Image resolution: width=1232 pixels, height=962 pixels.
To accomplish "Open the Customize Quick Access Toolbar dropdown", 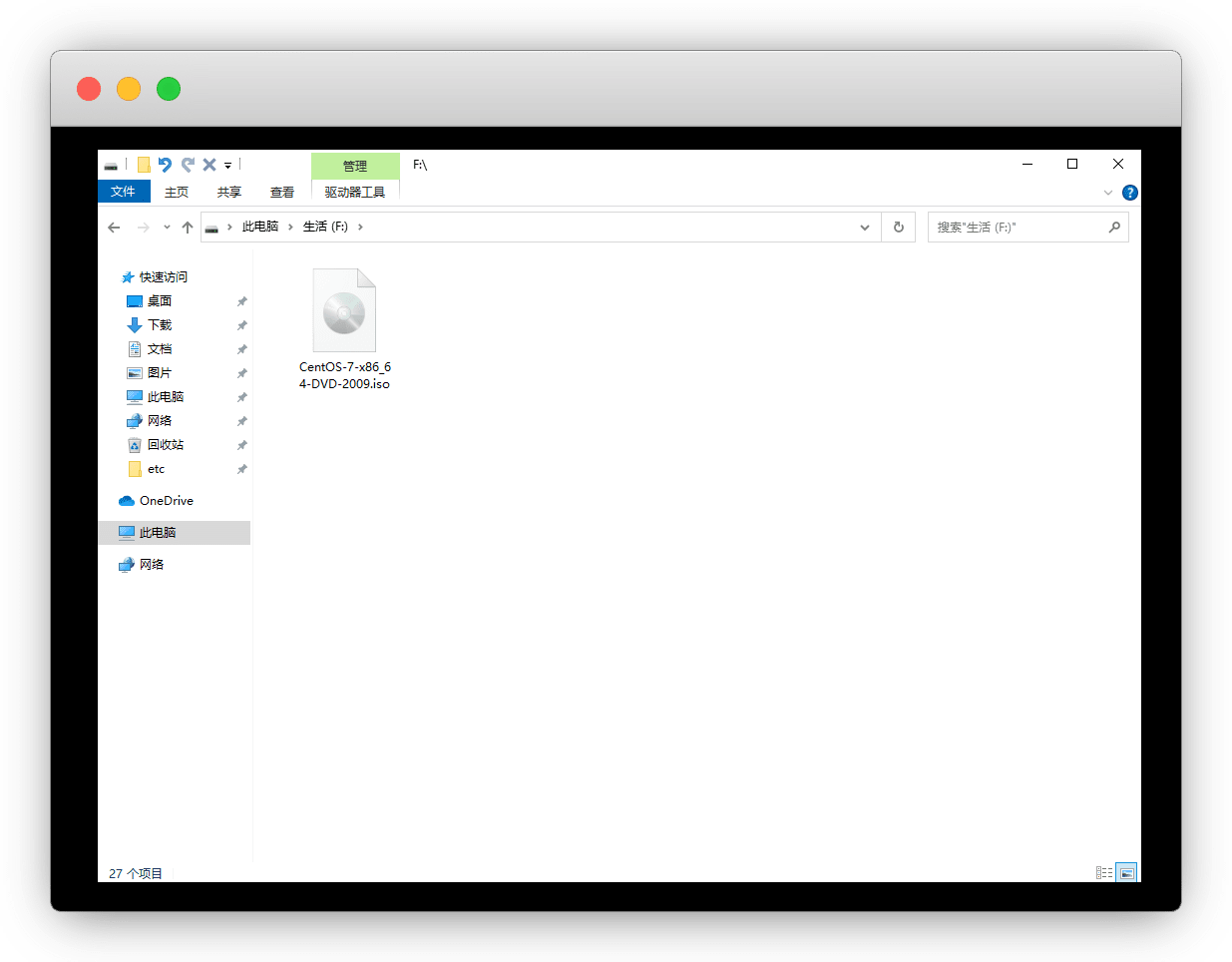I will click(x=227, y=166).
